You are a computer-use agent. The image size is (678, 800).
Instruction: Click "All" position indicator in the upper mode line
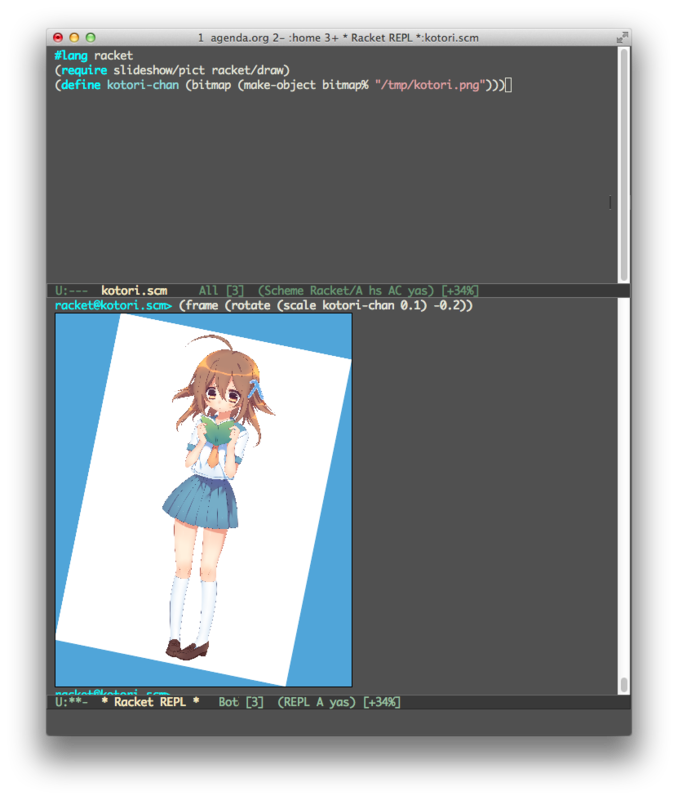tap(208, 291)
